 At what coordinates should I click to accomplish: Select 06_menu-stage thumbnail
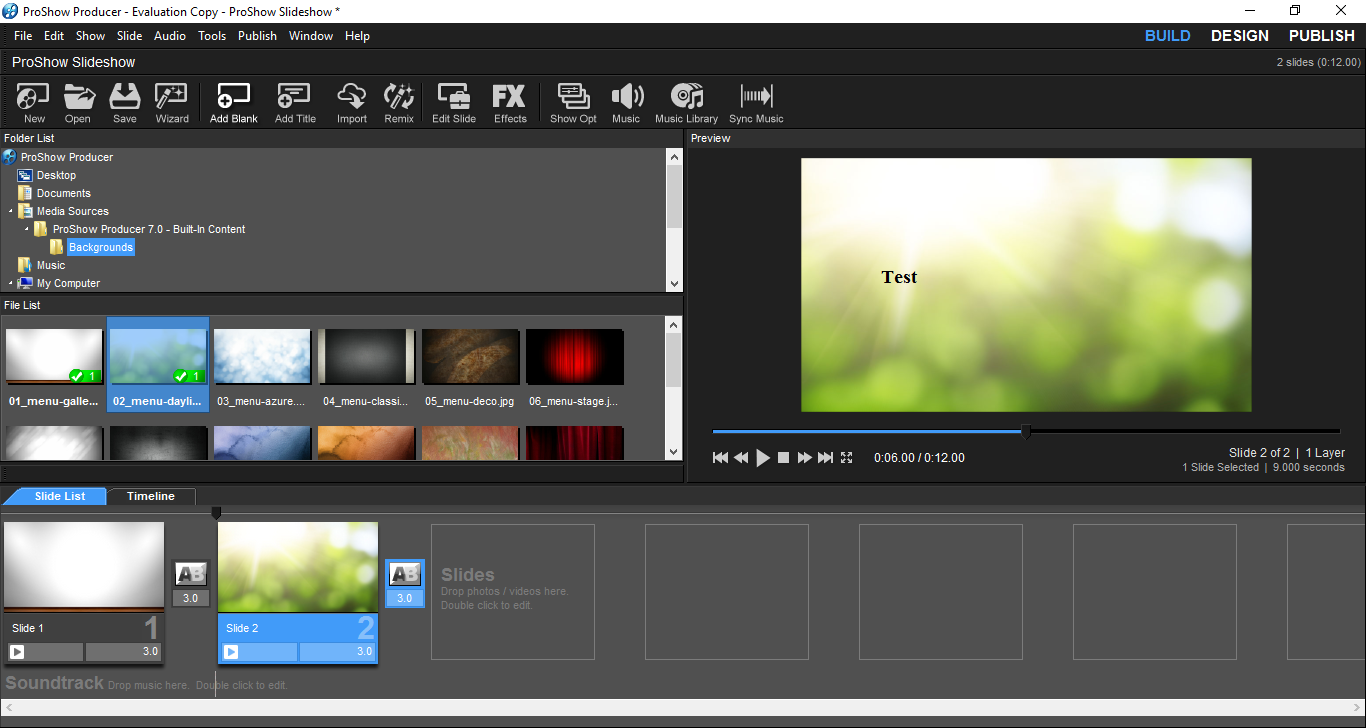(574, 365)
